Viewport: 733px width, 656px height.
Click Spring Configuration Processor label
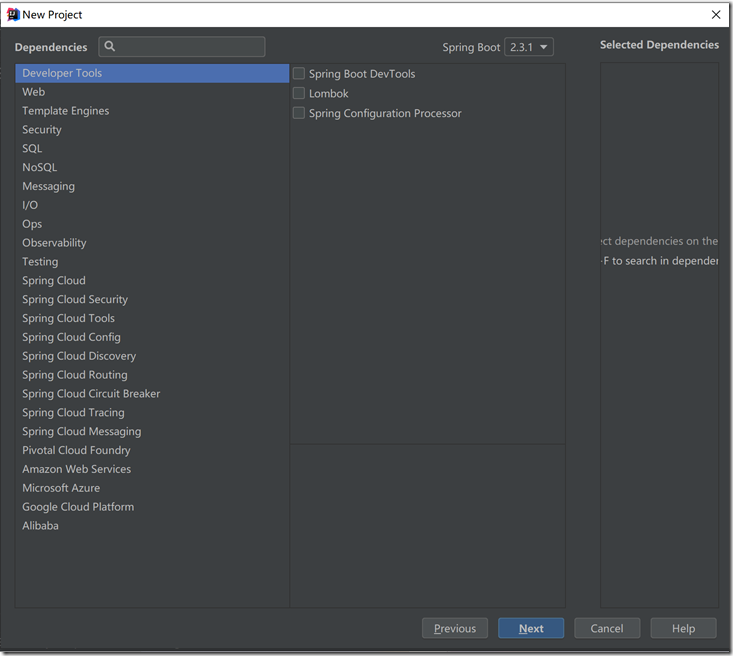[385, 114]
